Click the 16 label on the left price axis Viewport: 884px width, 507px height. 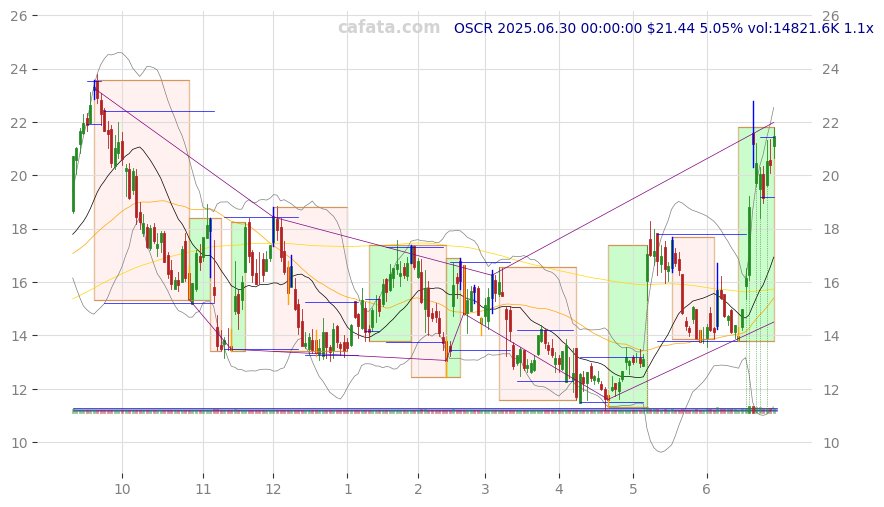tap(19, 283)
